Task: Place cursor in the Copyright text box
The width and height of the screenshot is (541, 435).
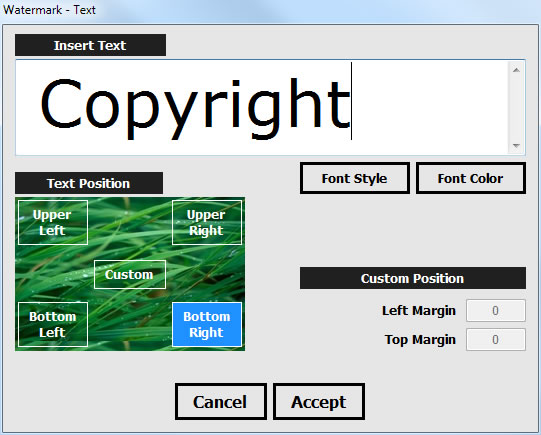Action: (x=262, y=107)
